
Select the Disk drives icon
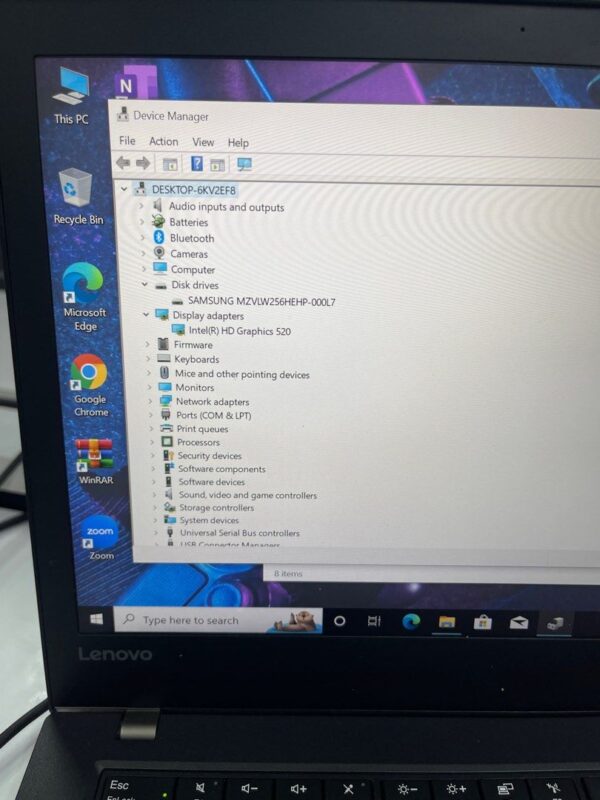pos(161,285)
